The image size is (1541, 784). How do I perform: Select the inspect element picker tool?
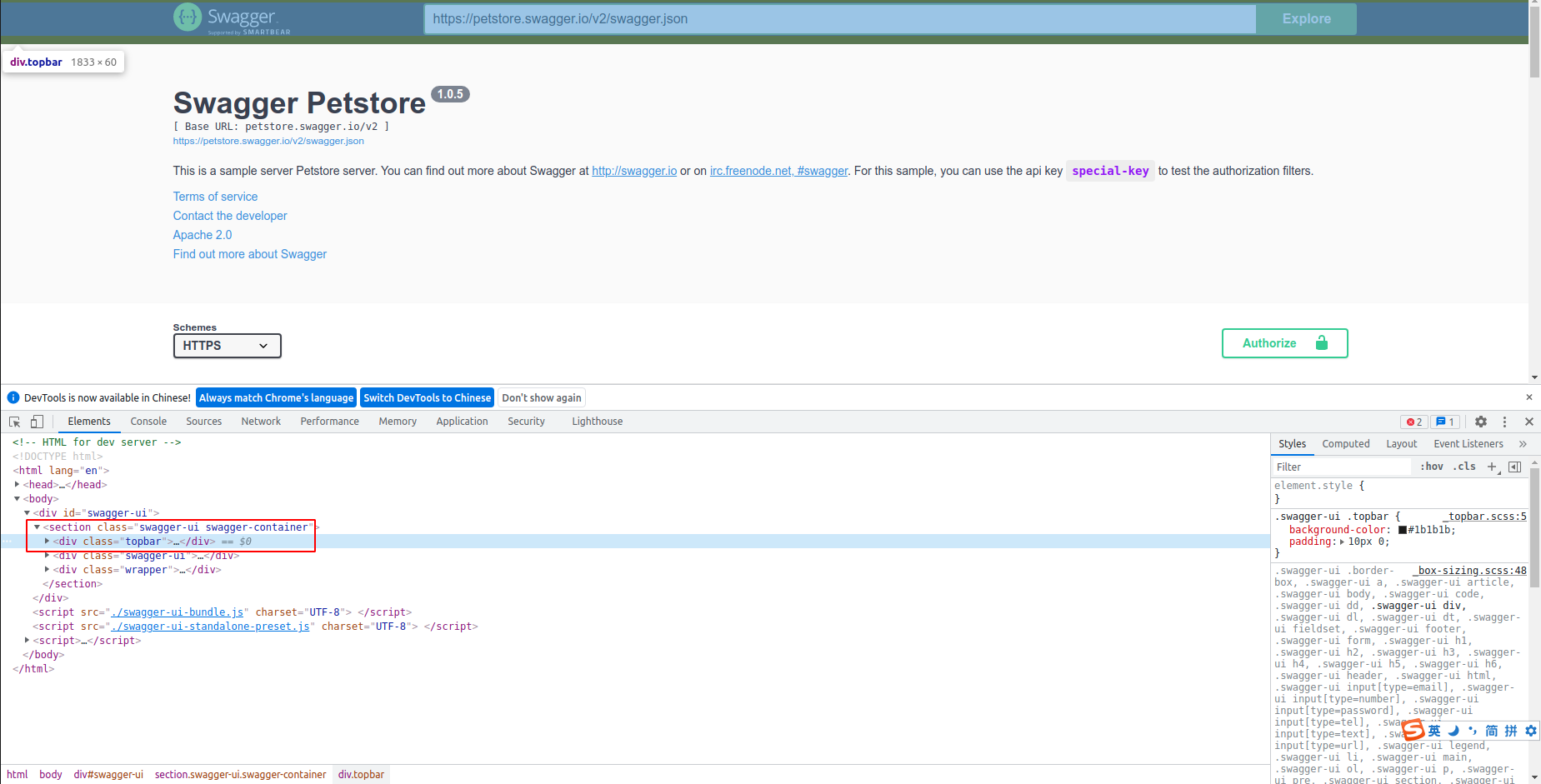pos(13,422)
